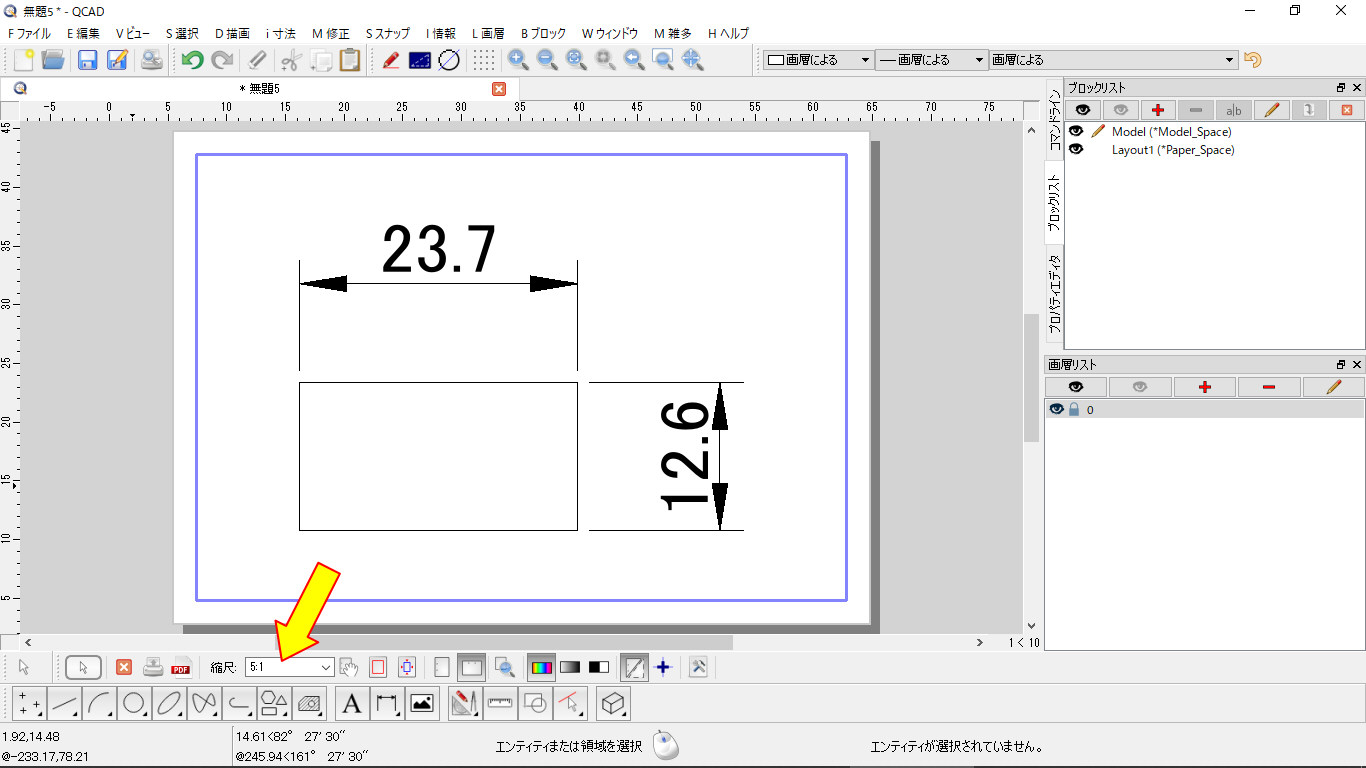This screenshot has height=768, width=1366.
Task: Toggle visibility of Layout1 (*Paper_Space) block
Action: pyautogui.click(x=1076, y=149)
